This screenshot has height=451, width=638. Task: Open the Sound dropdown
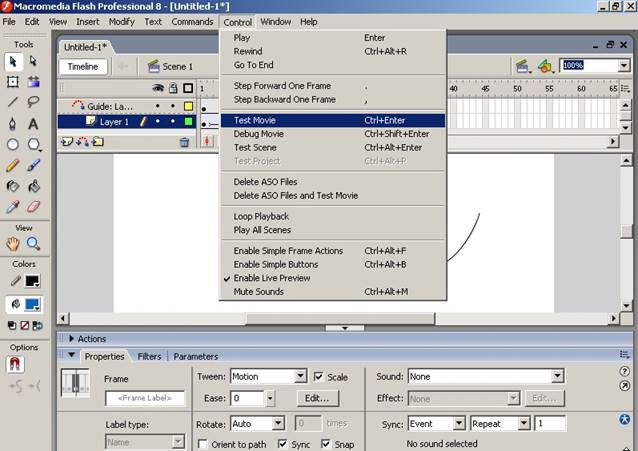pos(558,376)
